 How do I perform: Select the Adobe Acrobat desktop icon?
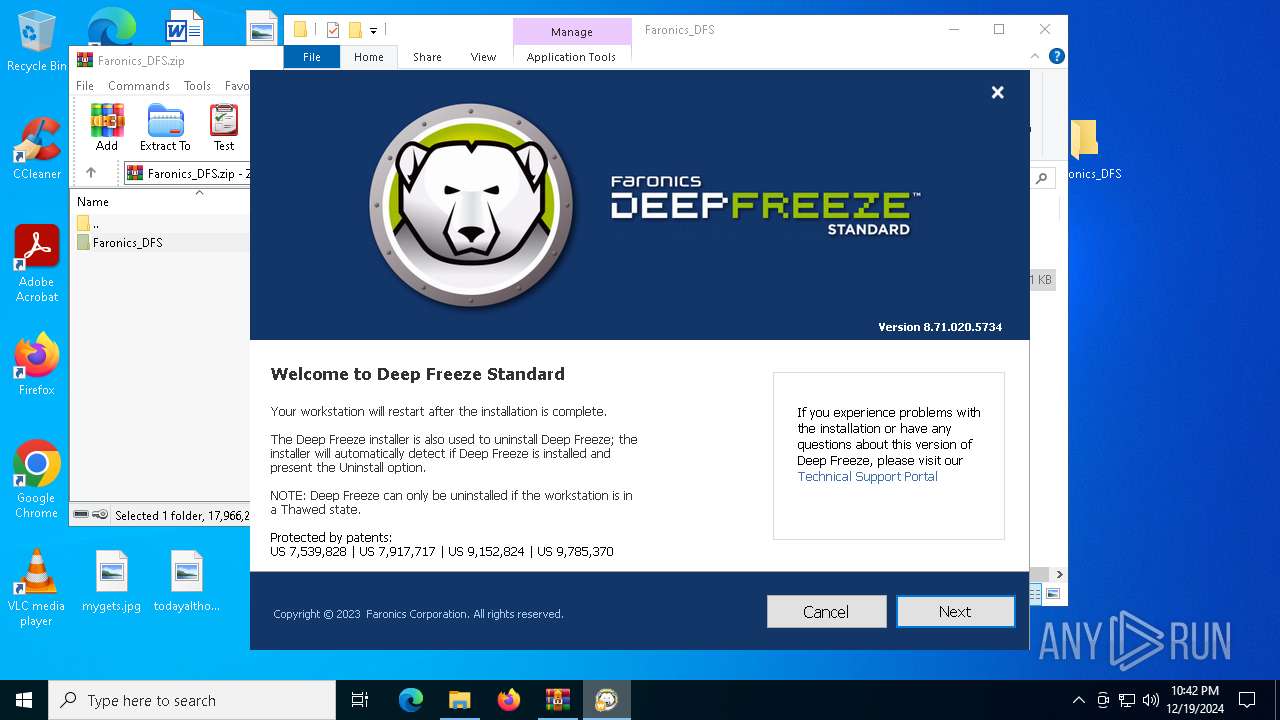click(37, 264)
